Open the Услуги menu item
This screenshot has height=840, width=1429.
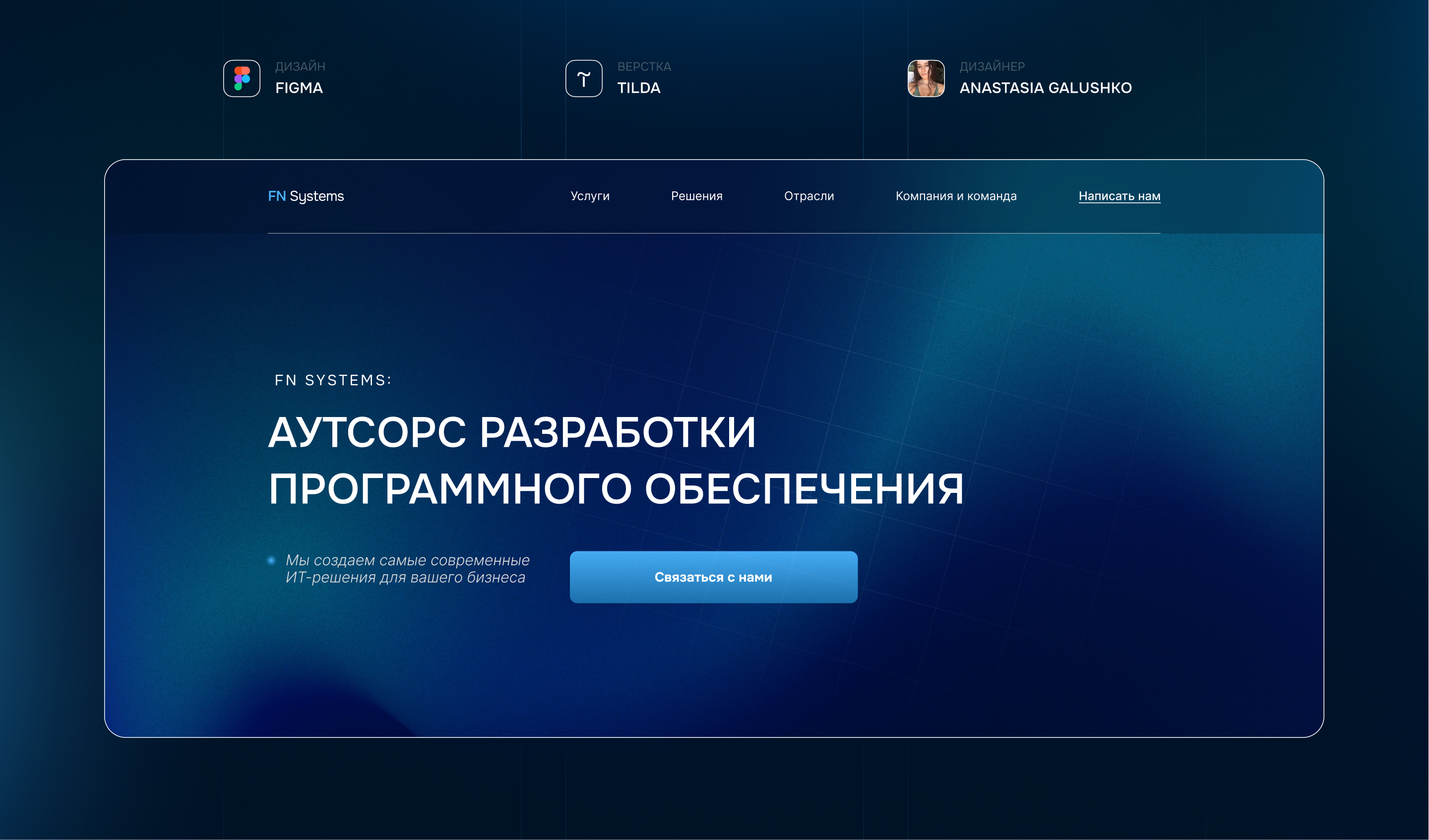[x=590, y=196]
